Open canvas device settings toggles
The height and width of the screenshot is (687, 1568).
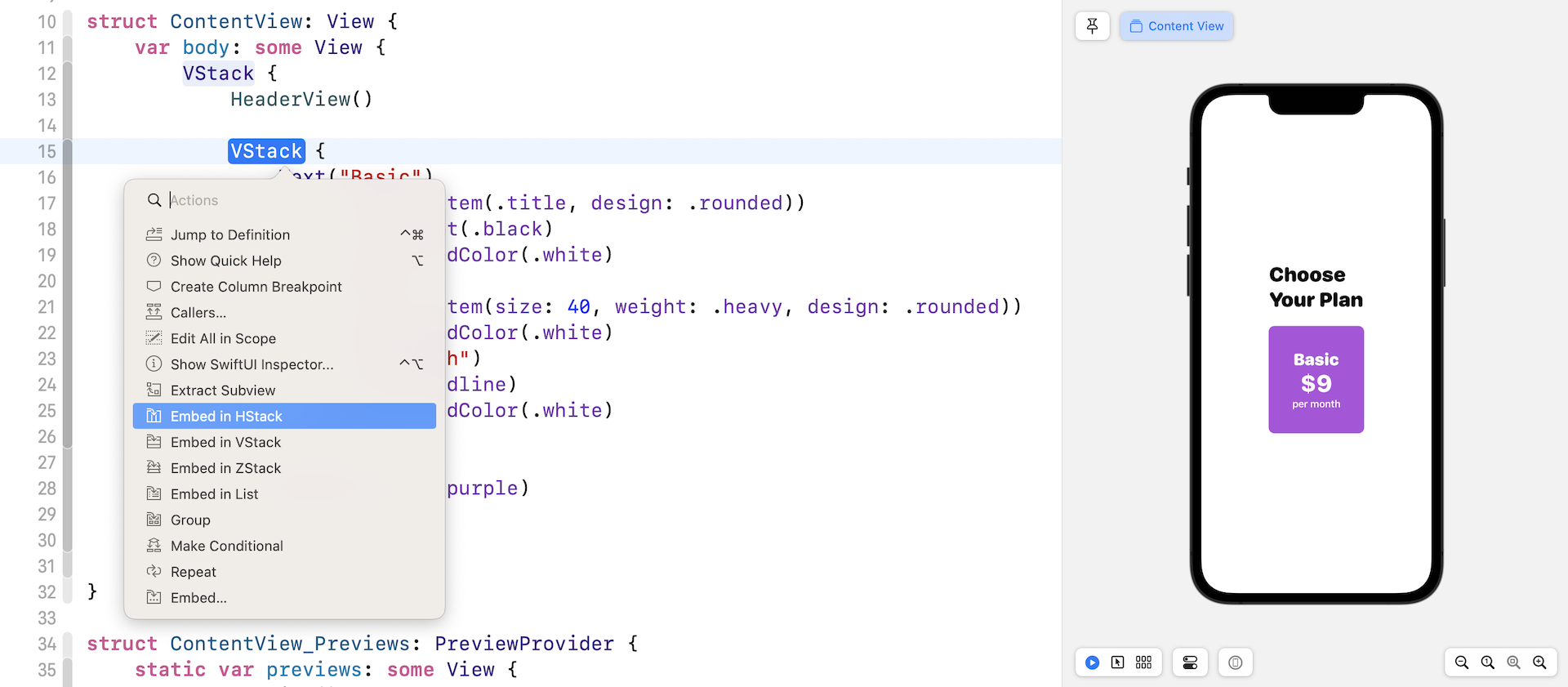pyautogui.click(x=1190, y=662)
